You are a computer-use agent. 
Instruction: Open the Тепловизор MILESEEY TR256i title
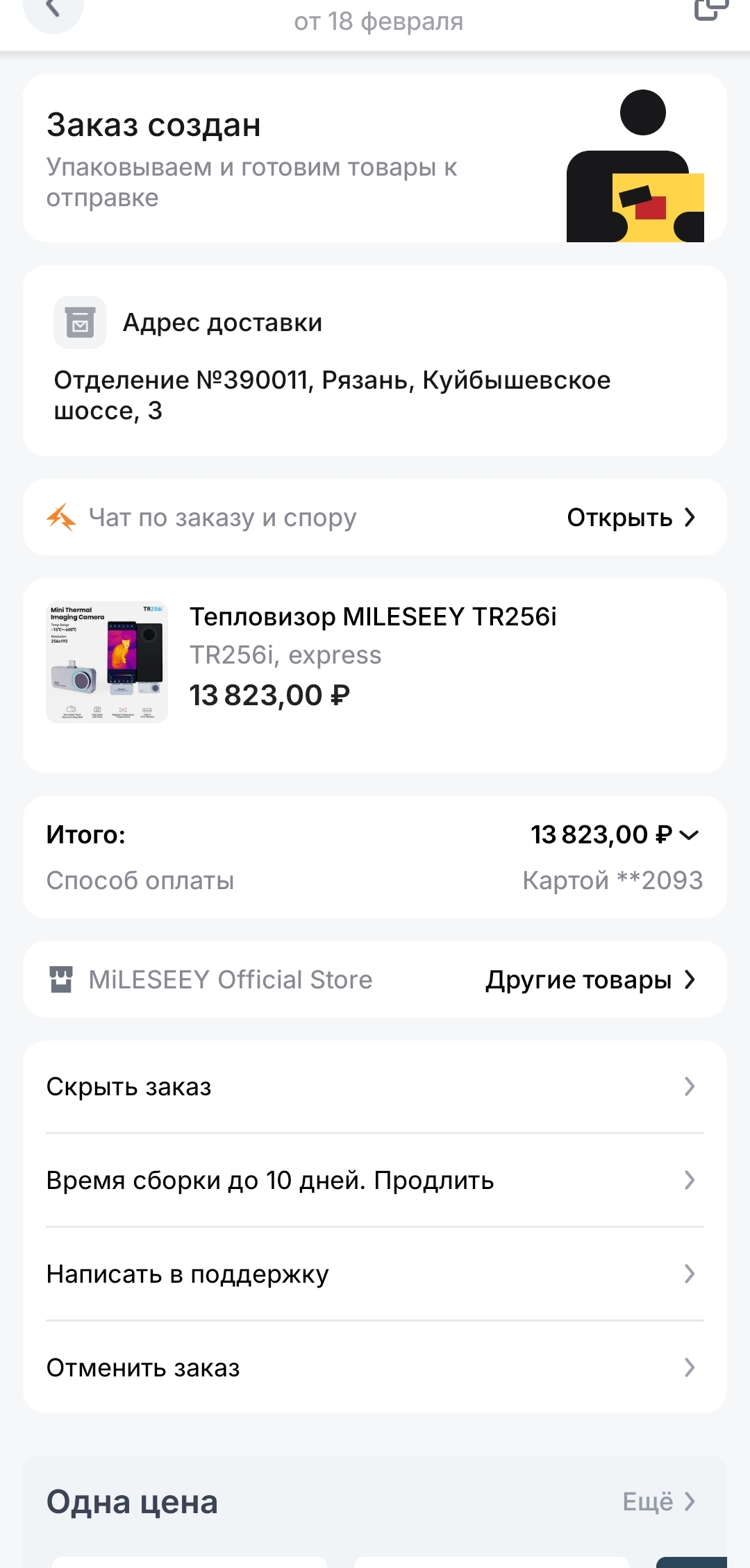pos(373,616)
